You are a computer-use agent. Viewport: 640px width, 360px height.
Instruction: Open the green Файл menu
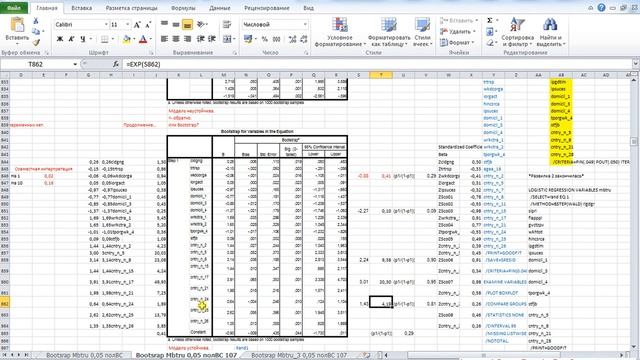[x=14, y=8]
